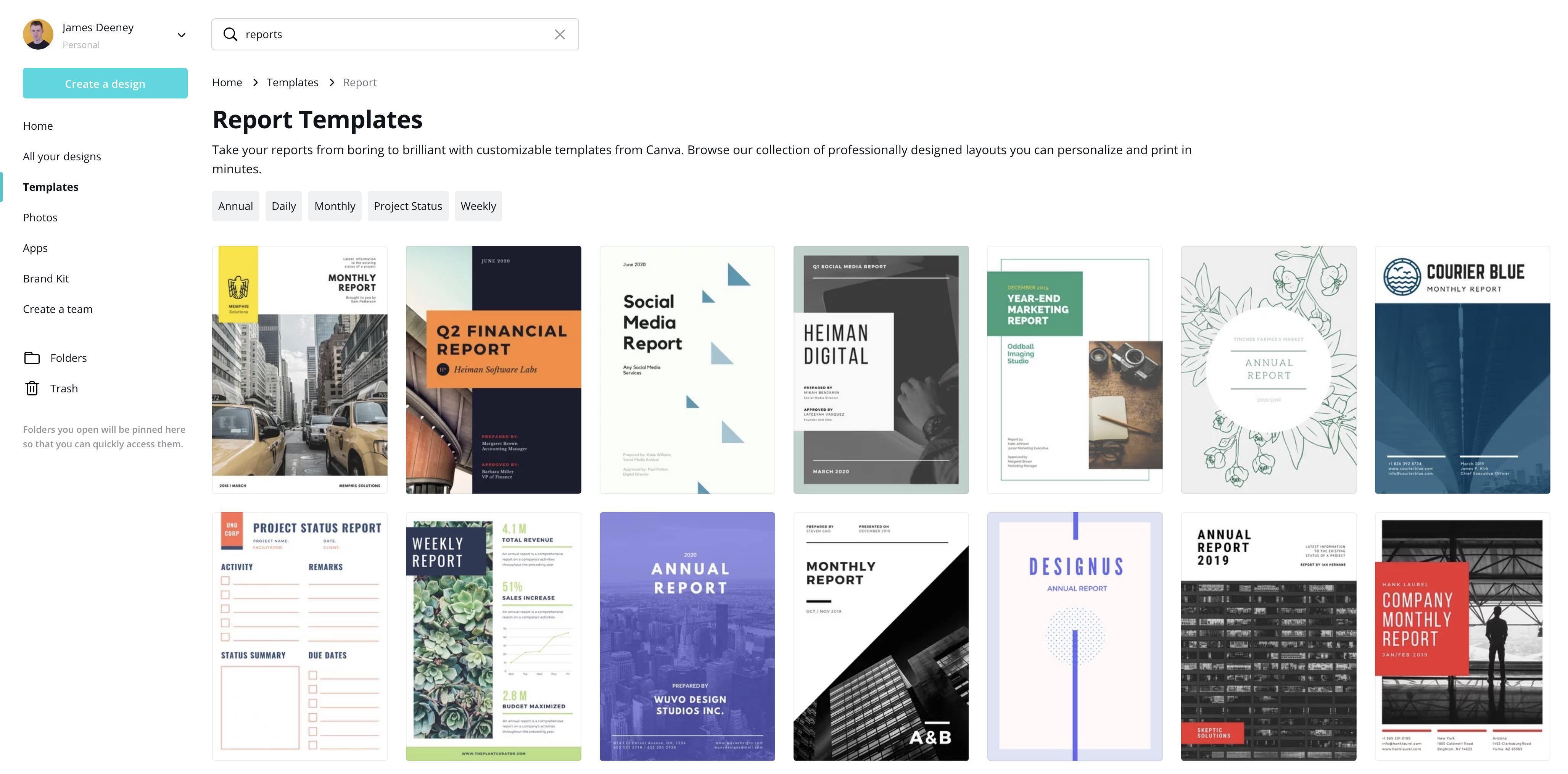This screenshot has width=1568, height=774.
Task: Filter templates by Project Status
Action: (x=408, y=206)
